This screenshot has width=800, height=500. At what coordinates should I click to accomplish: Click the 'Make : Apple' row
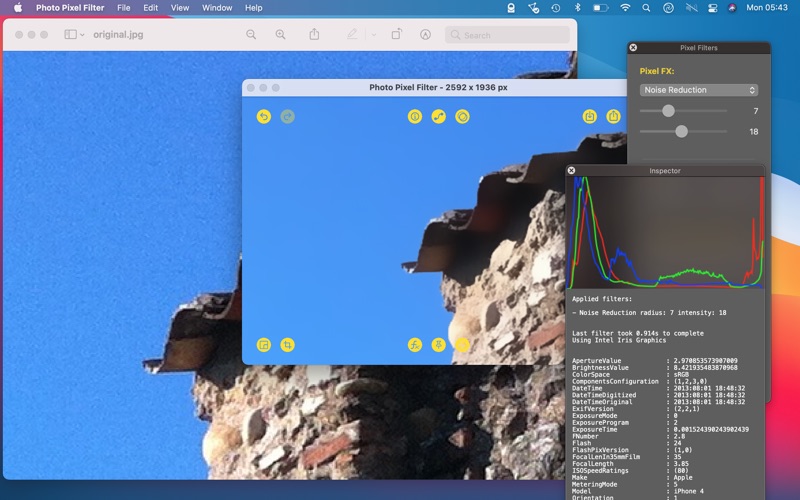click(x=632, y=478)
